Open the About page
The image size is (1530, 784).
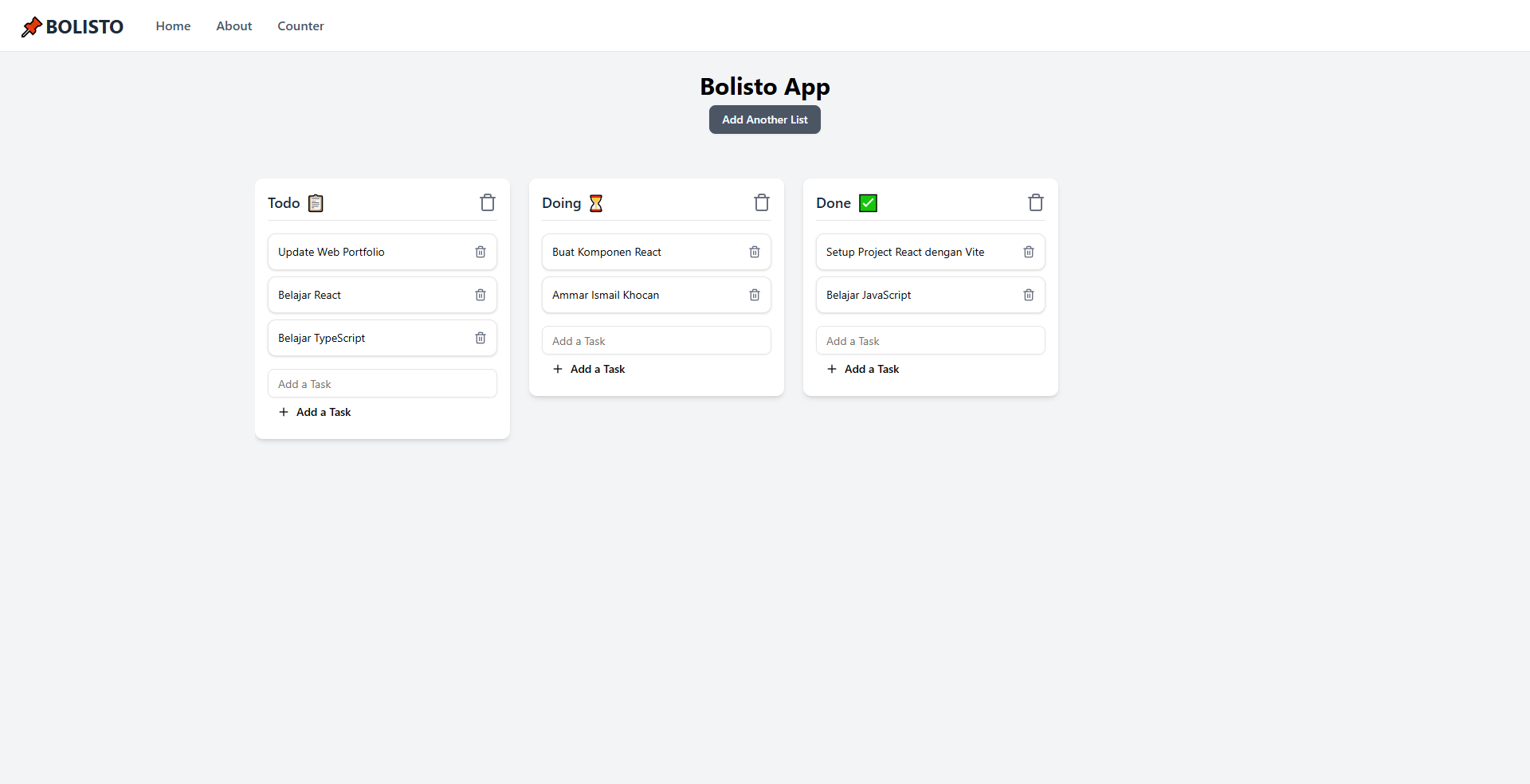click(x=233, y=26)
